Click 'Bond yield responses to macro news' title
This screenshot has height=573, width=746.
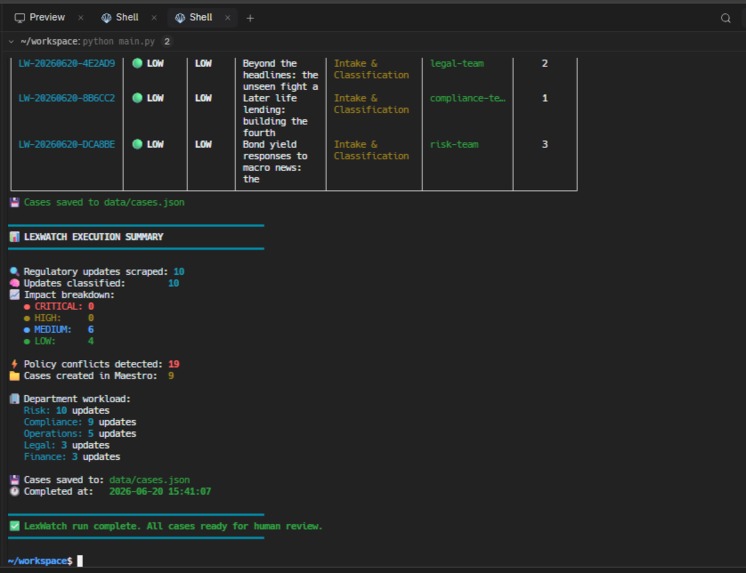[x=275, y=162]
